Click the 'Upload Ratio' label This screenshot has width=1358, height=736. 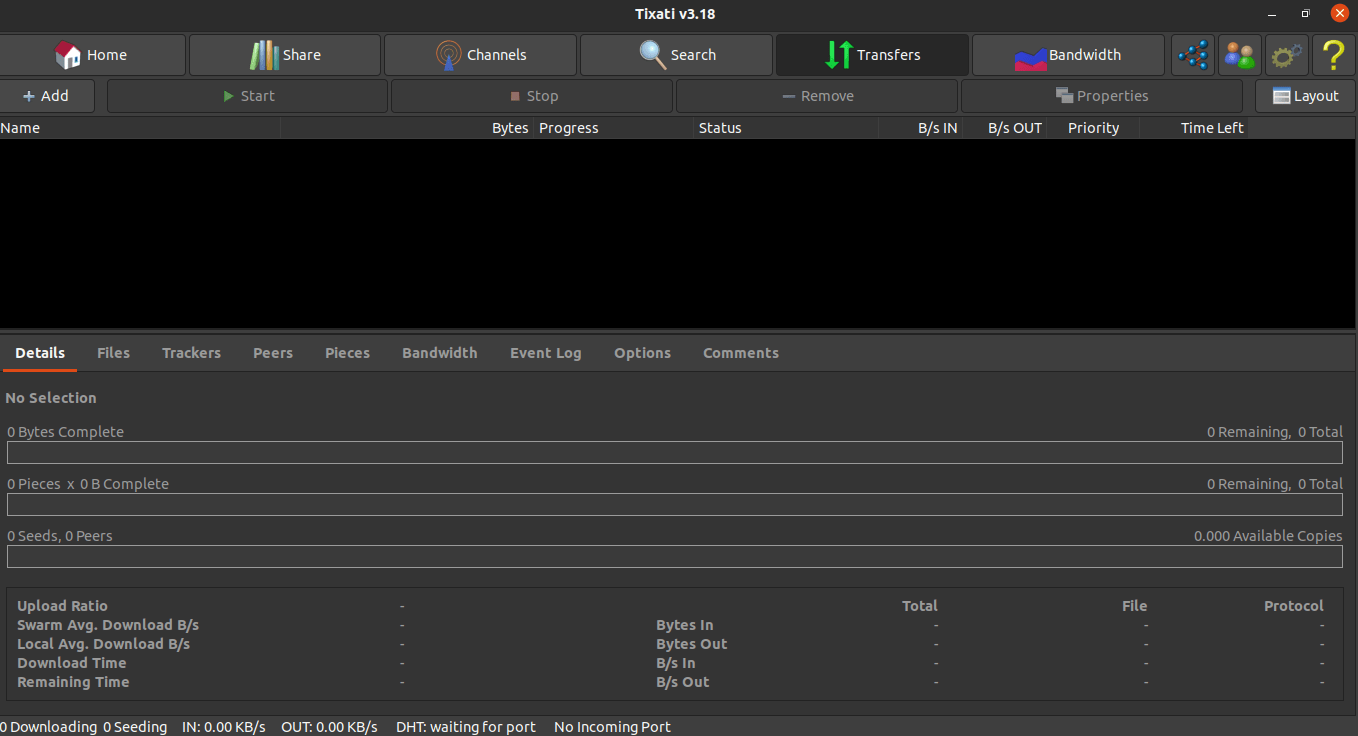(x=62, y=606)
